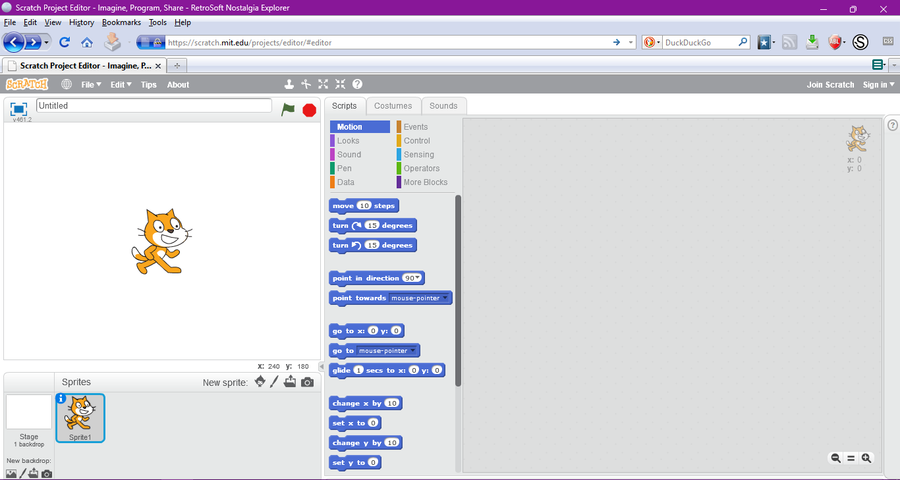Paint a new backdrop
The image size is (900, 480).
pos(23,474)
